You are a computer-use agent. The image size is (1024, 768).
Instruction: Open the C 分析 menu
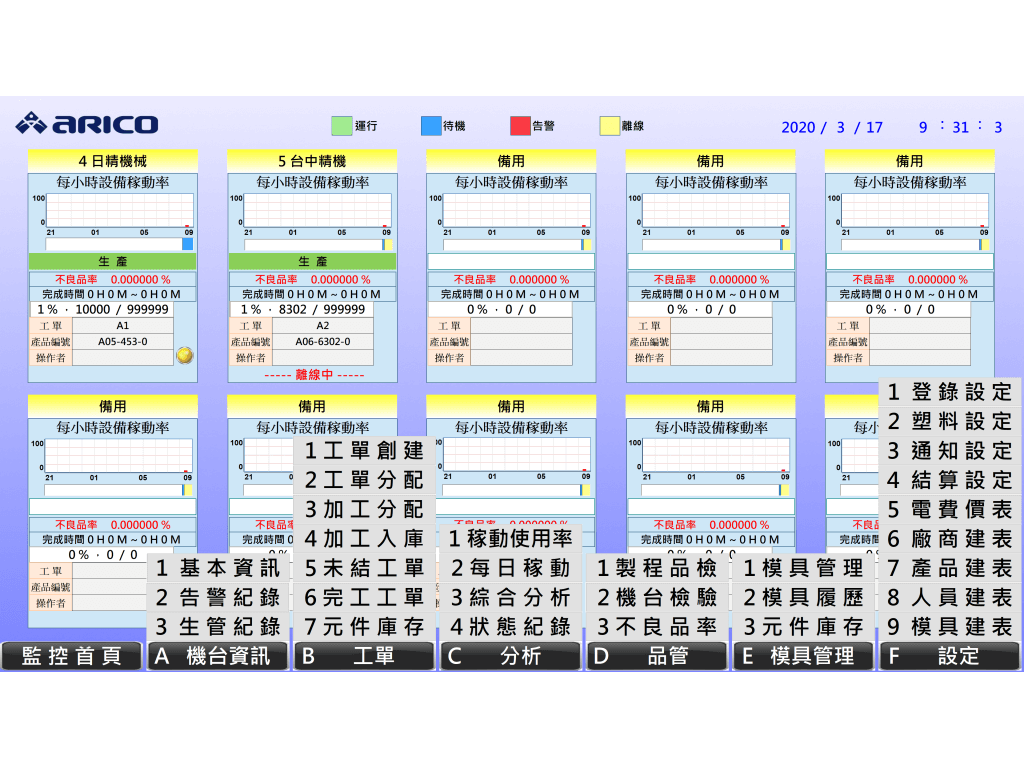pos(510,656)
